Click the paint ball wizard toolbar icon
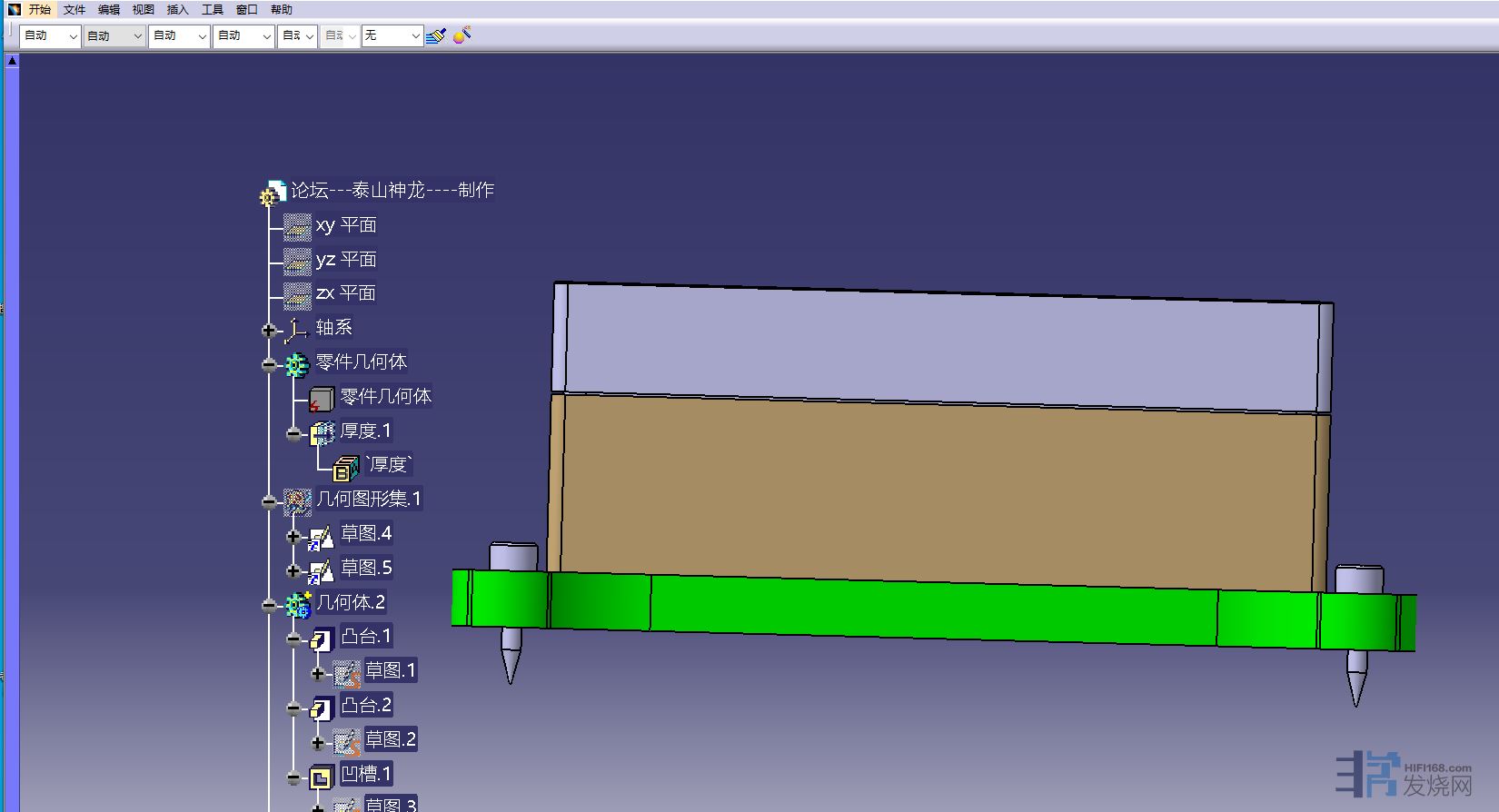This screenshot has width=1499, height=812. point(462,36)
